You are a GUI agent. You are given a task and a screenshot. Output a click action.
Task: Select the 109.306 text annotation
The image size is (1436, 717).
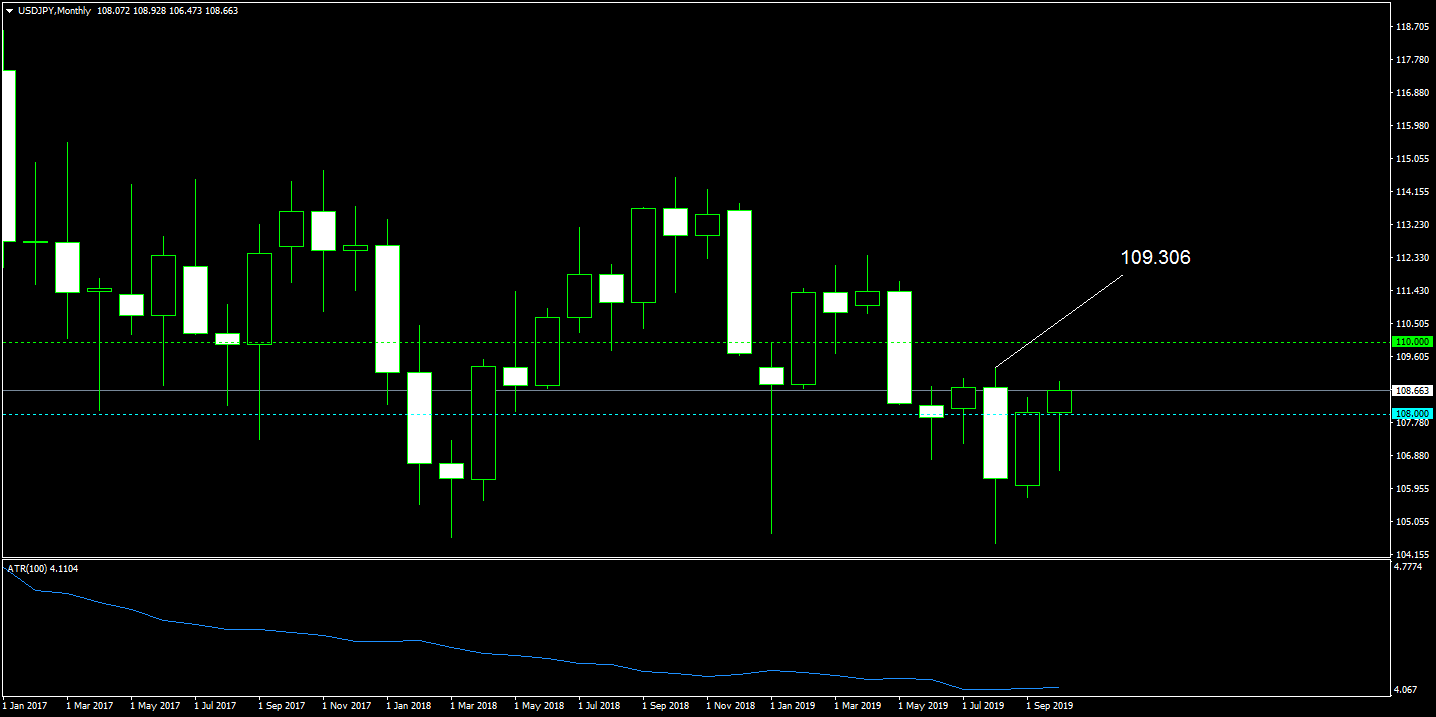pos(1155,258)
